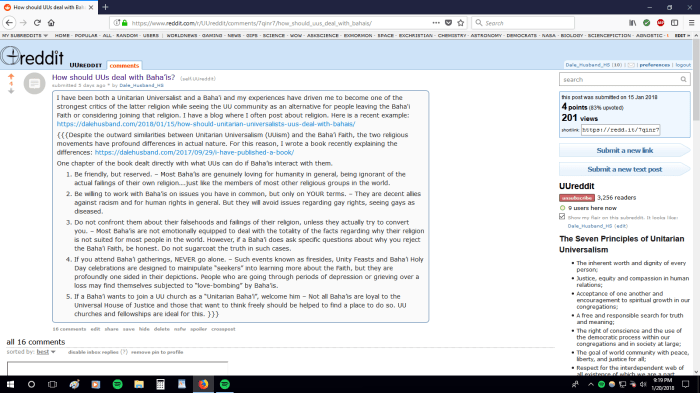The height and width of the screenshot is (393, 700).
Task: Click the reddit search magnifier icon
Action: 683,79
